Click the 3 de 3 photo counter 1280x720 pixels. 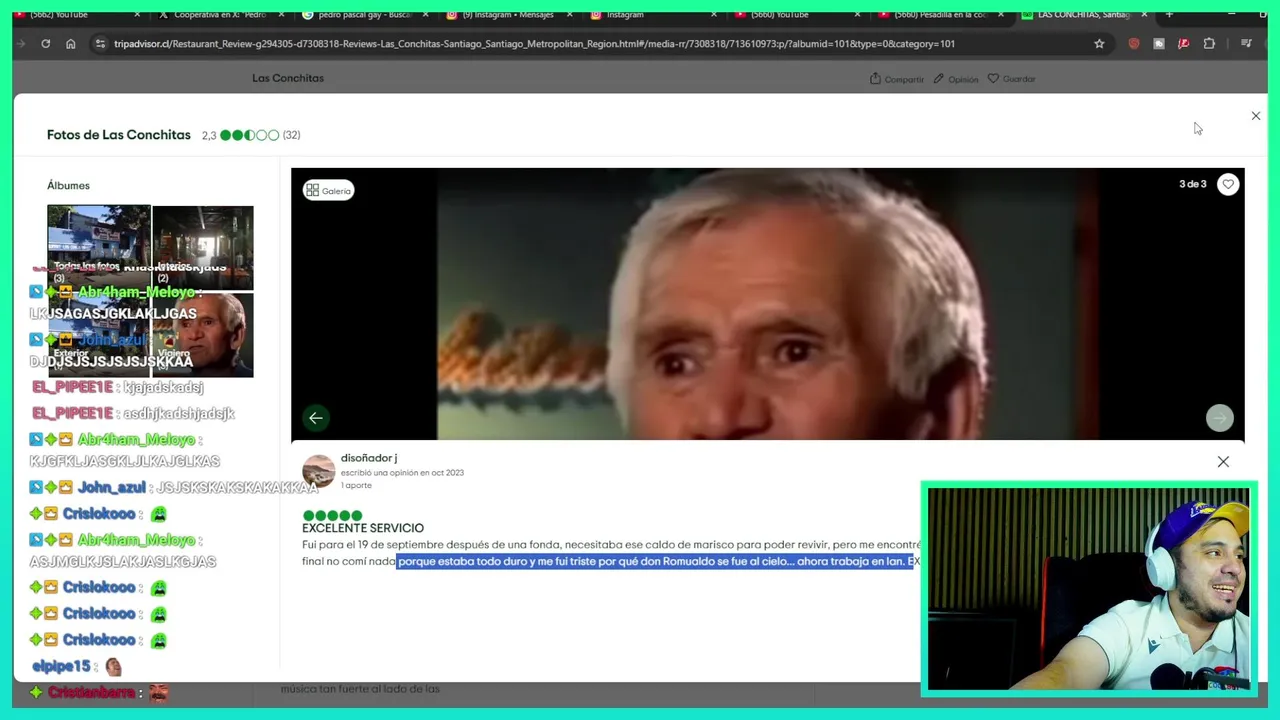coord(1193,184)
